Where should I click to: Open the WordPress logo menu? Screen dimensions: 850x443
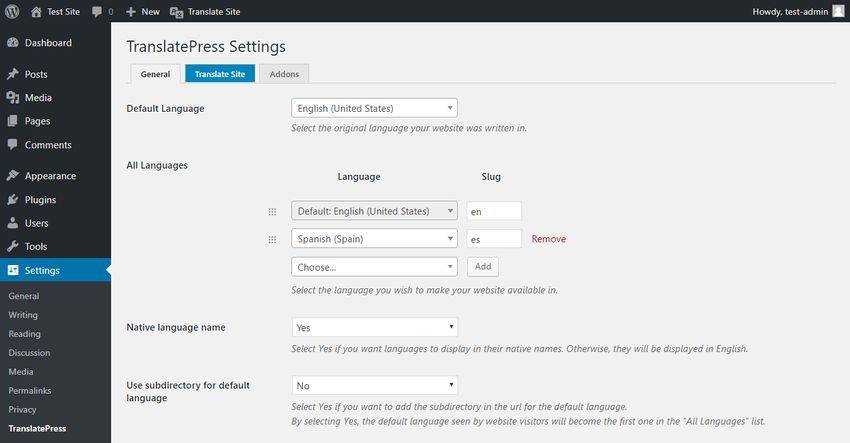(12, 11)
